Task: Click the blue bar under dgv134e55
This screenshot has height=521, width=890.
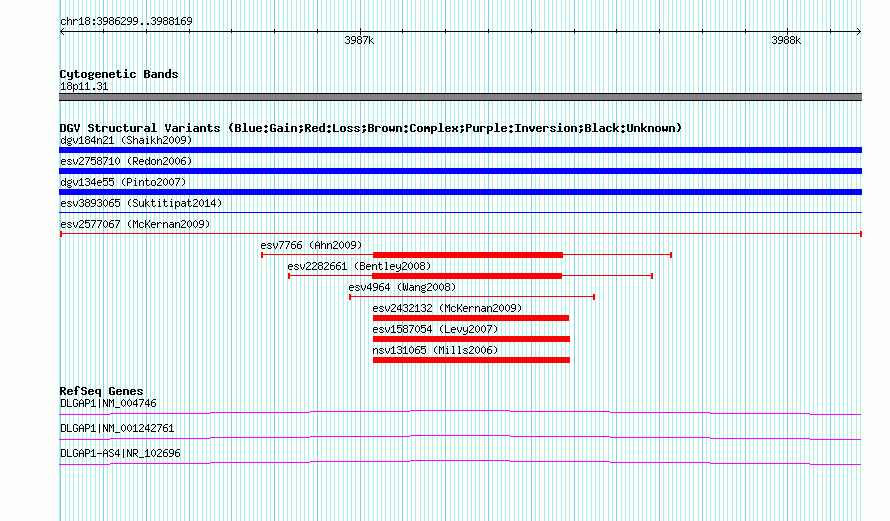Action: 460,192
